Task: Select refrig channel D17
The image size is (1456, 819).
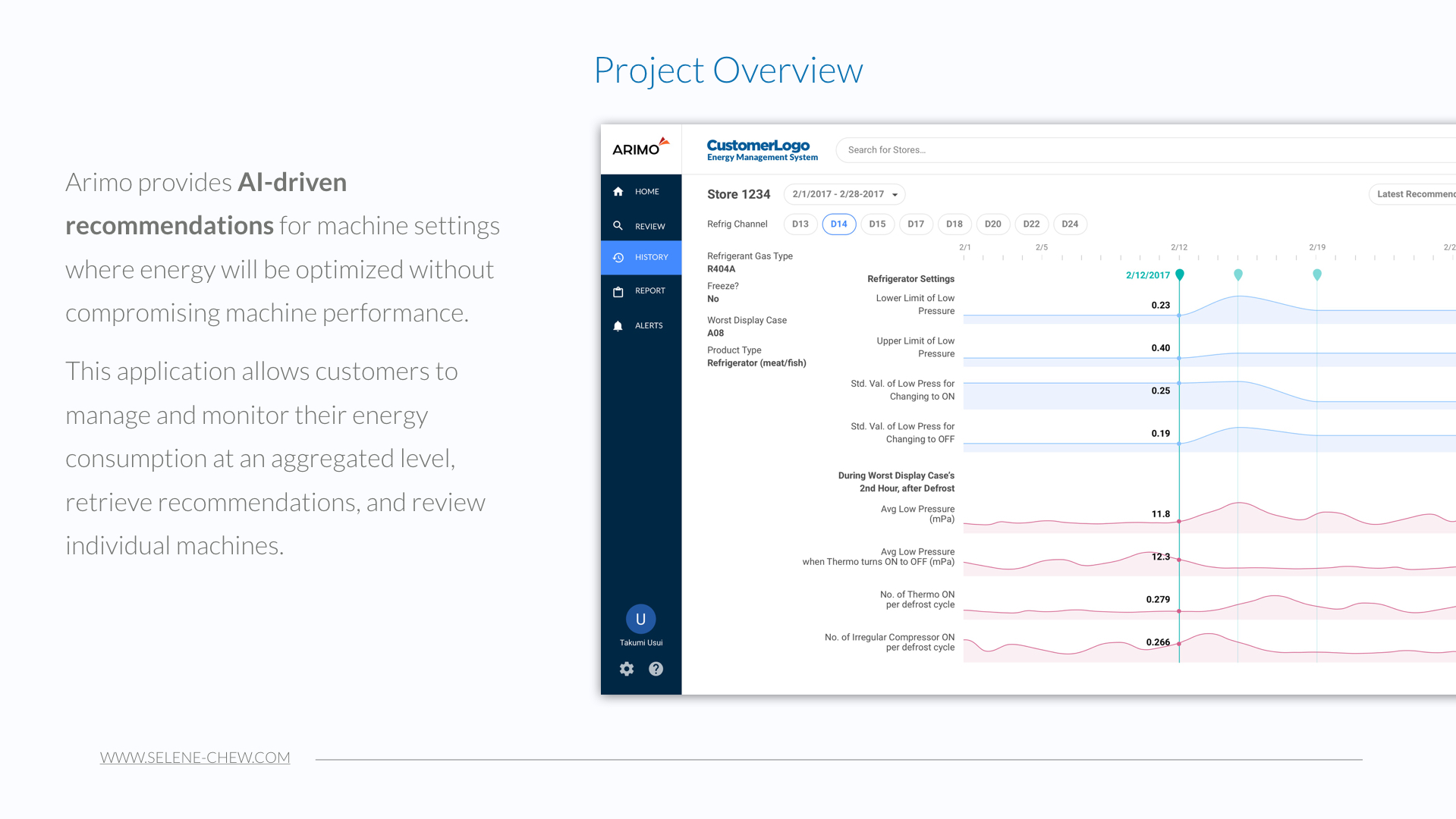Action: (x=916, y=224)
